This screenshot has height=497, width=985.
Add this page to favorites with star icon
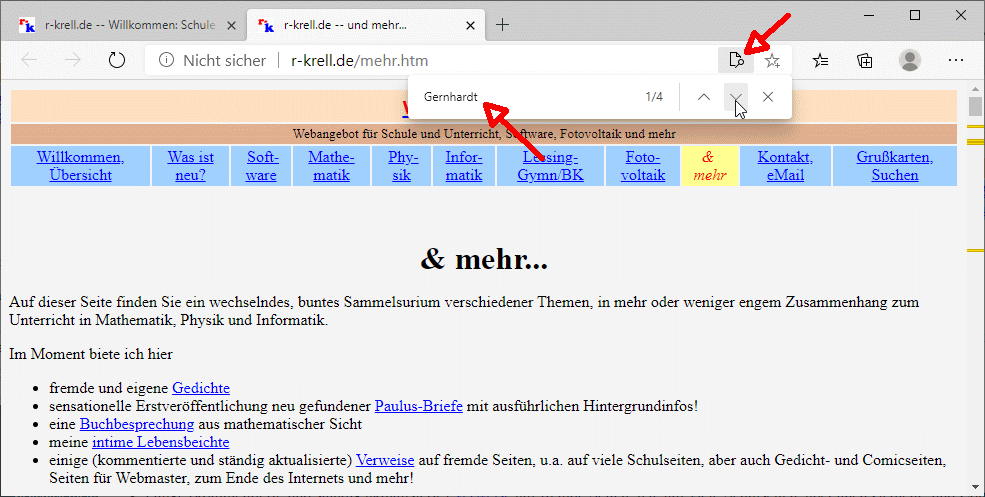(772, 60)
